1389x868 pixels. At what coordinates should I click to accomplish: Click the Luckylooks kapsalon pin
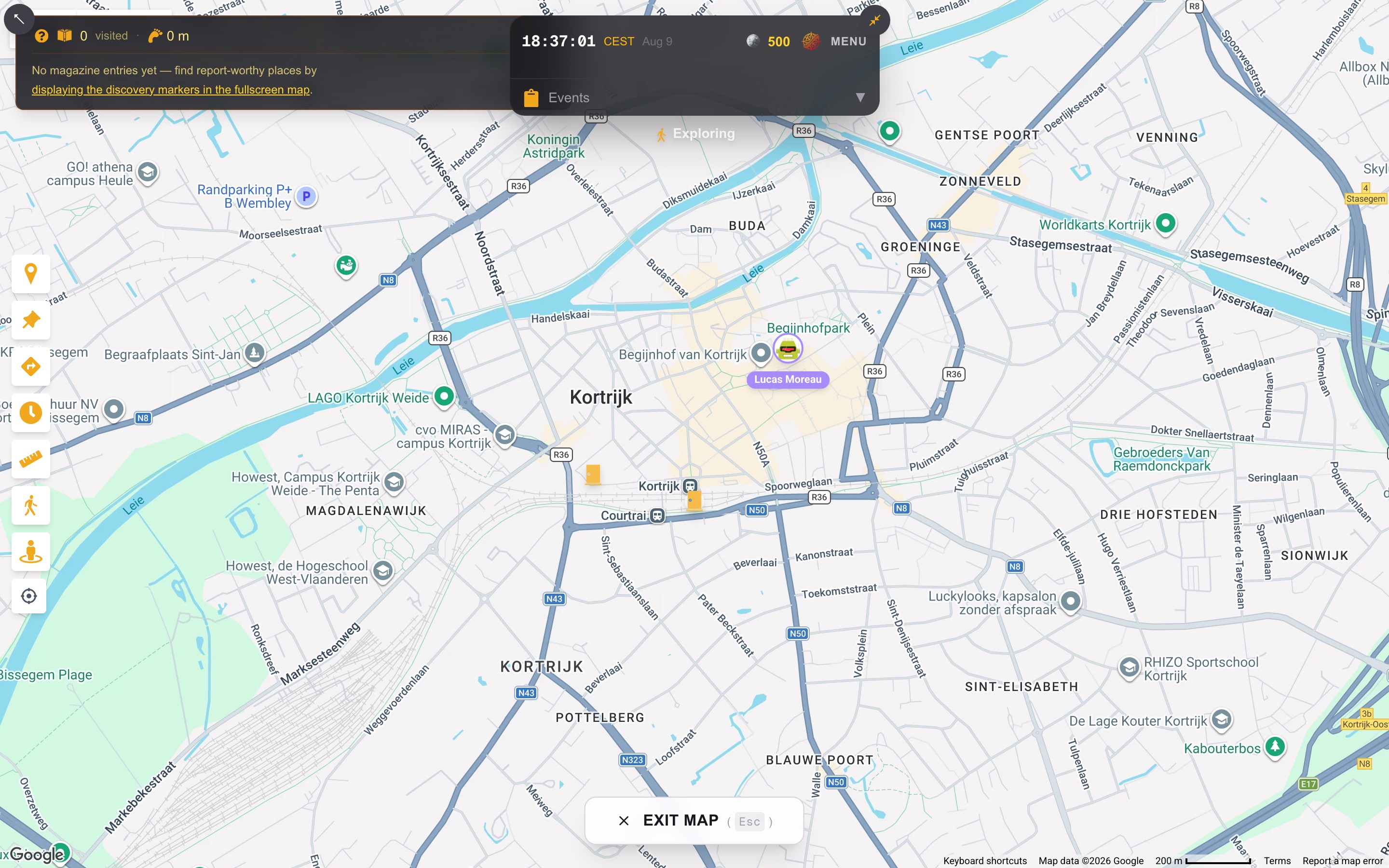click(x=1071, y=602)
